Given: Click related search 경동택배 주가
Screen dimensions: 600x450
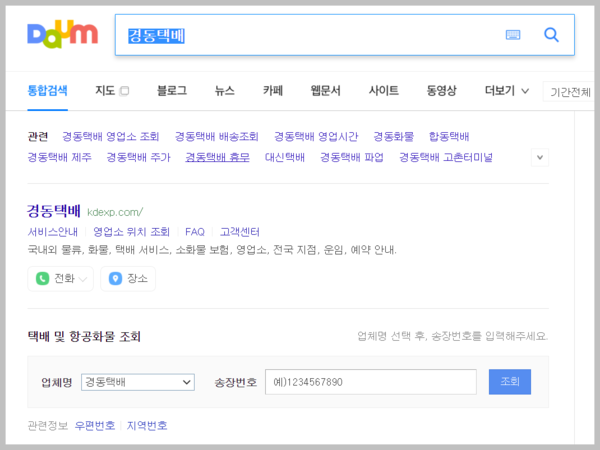Looking at the screenshot, I should tap(138, 157).
